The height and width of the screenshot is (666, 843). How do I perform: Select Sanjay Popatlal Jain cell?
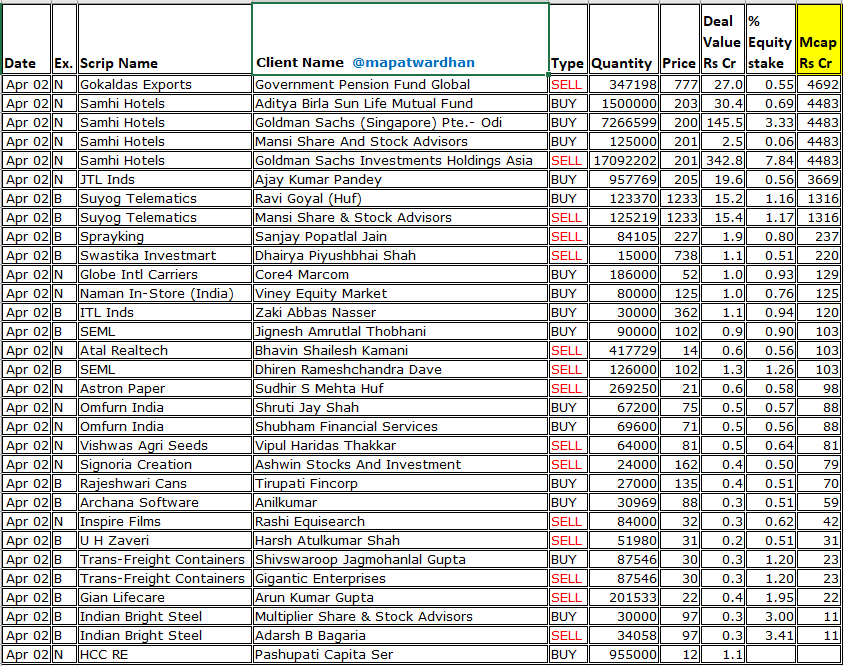[400, 237]
